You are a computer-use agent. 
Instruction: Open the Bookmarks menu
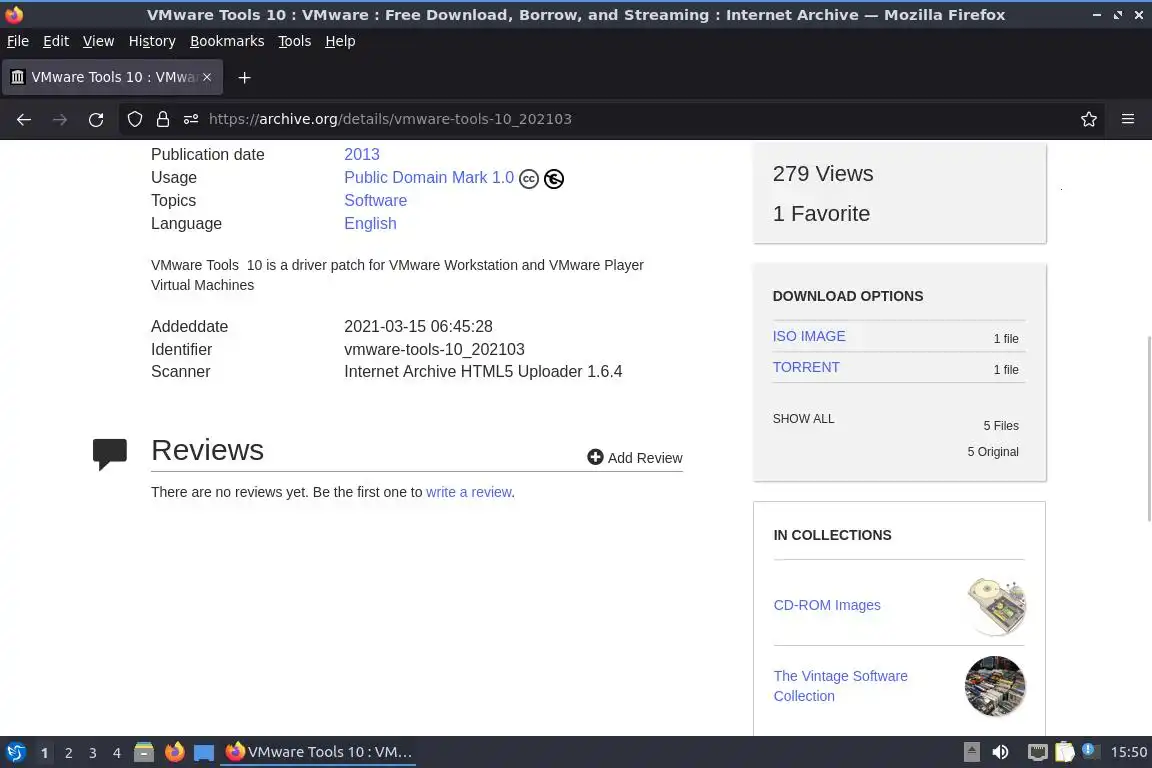click(227, 41)
